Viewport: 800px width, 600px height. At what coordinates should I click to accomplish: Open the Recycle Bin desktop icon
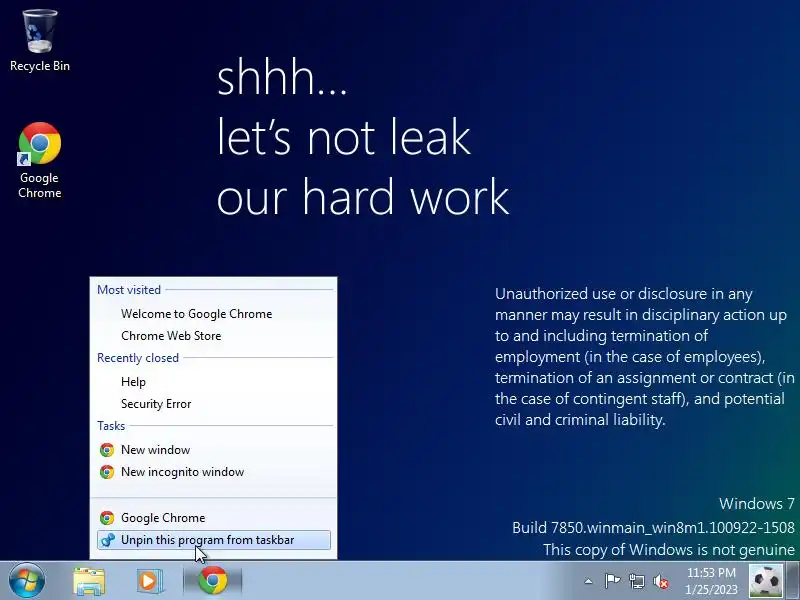[40, 41]
